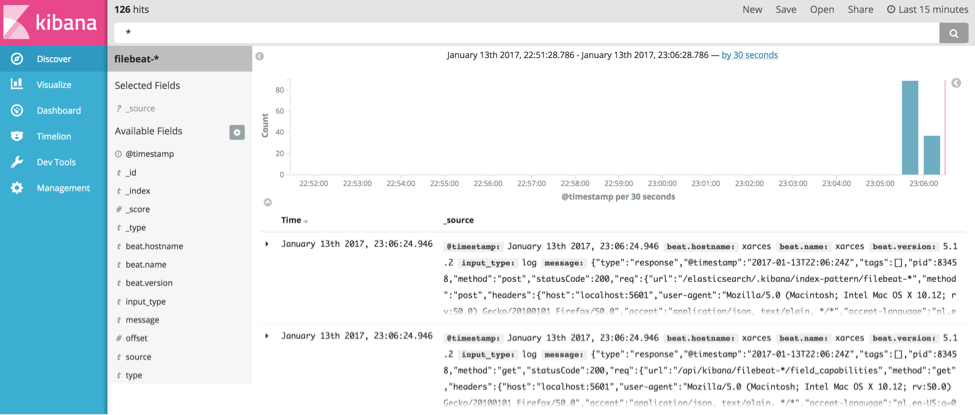The width and height of the screenshot is (975, 415).
Task: Open Dashboard gauge icon
Action: click(x=17, y=111)
